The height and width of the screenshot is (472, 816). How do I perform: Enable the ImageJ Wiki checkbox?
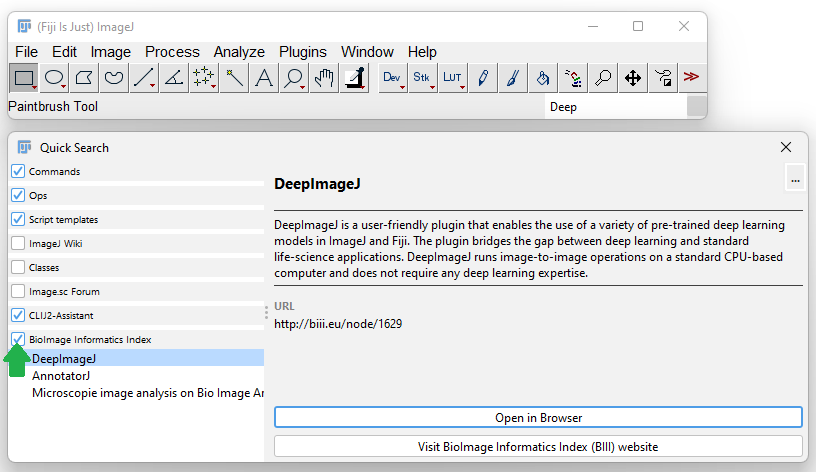pyautogui.click(x=18, y=243)
